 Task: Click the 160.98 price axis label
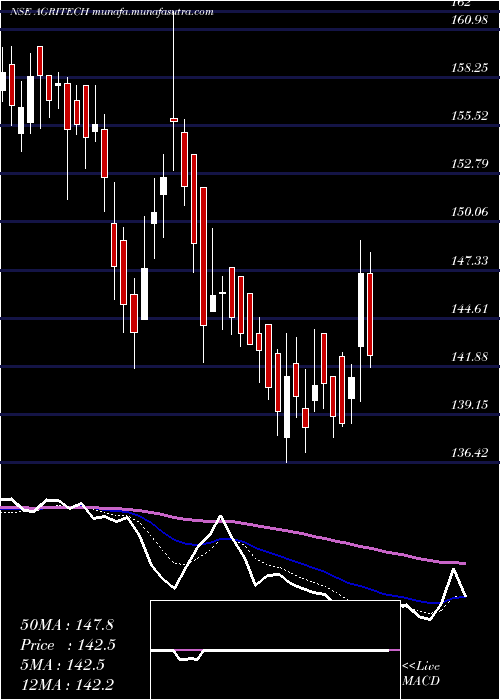[x=469, y=20]
